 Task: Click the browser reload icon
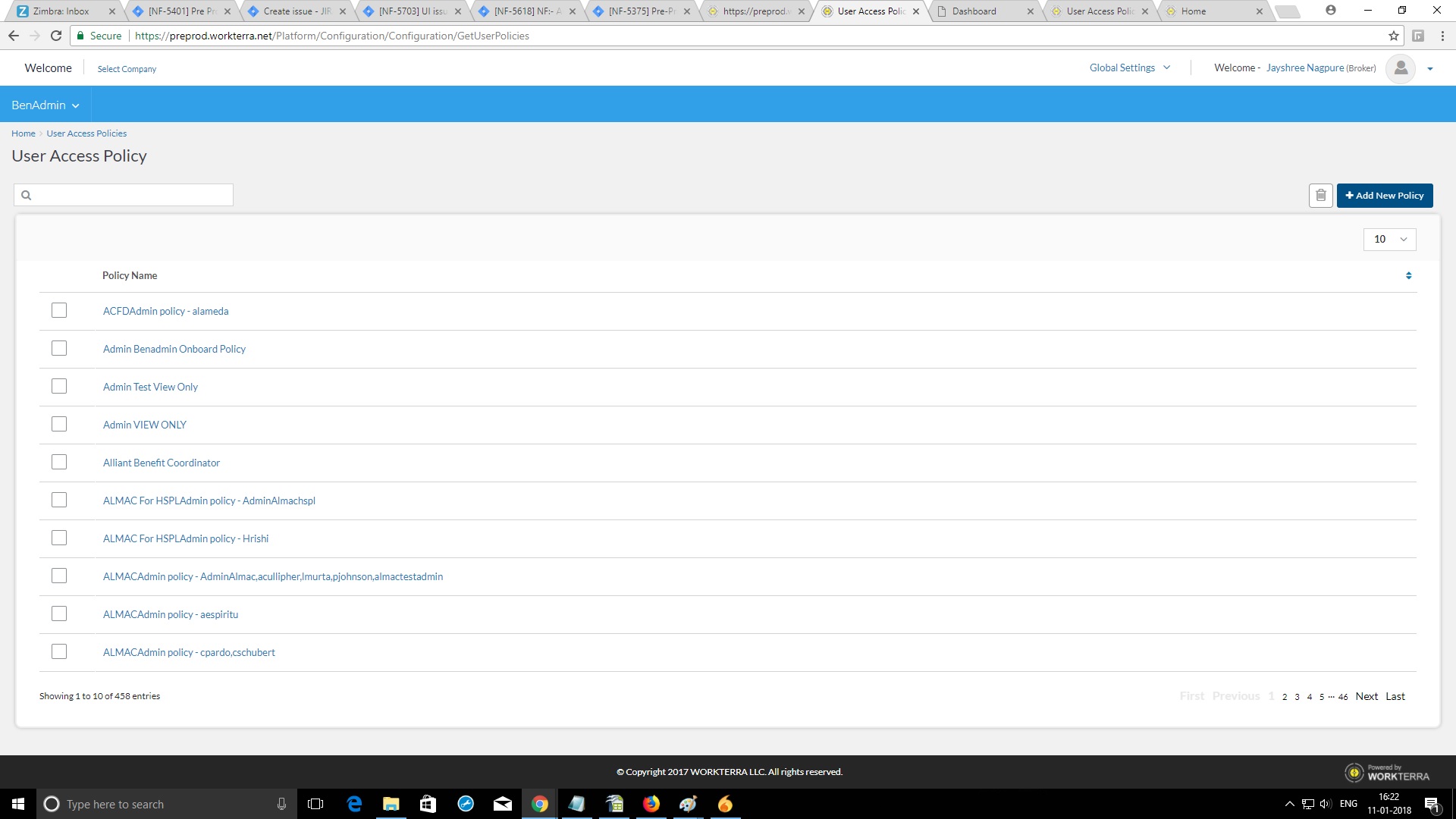coord(56,36)
